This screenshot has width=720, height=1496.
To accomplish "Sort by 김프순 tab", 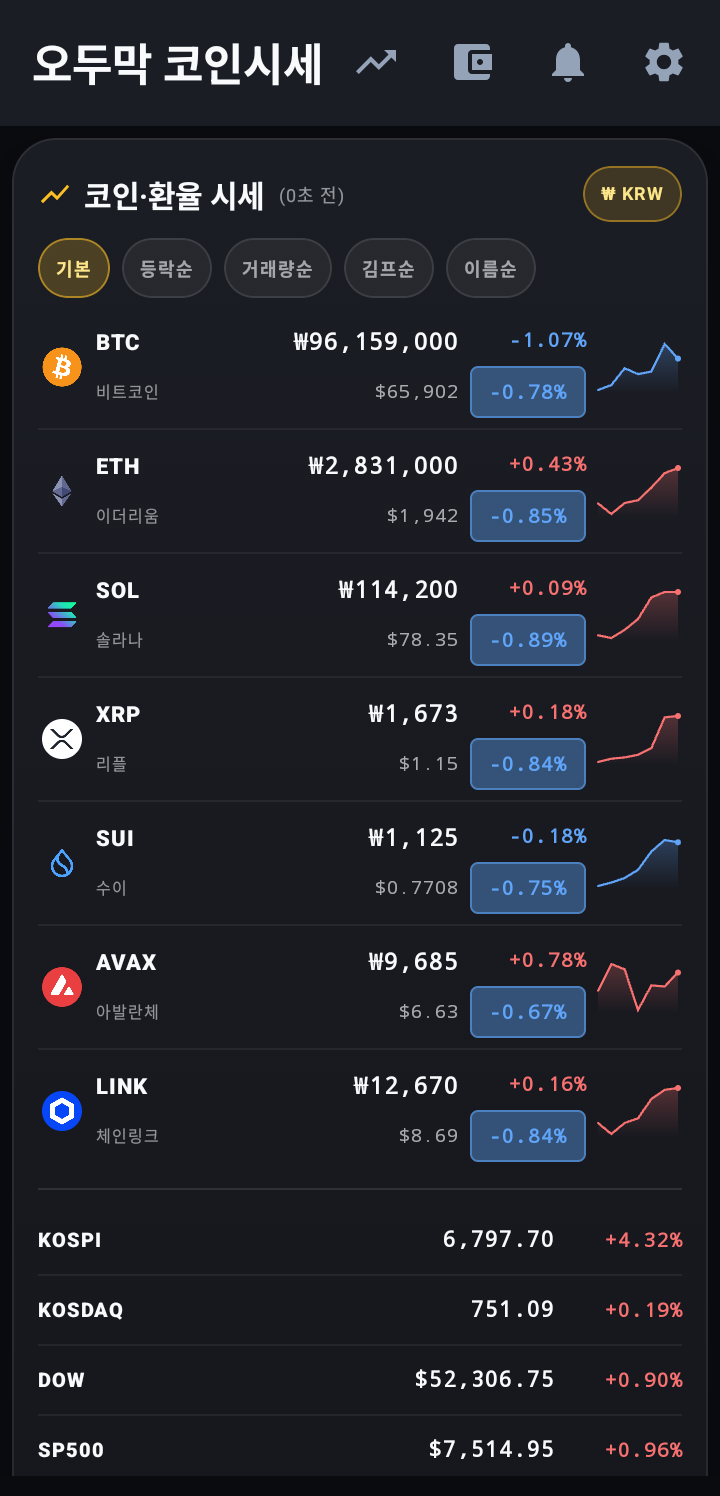I will pos(388,268).
